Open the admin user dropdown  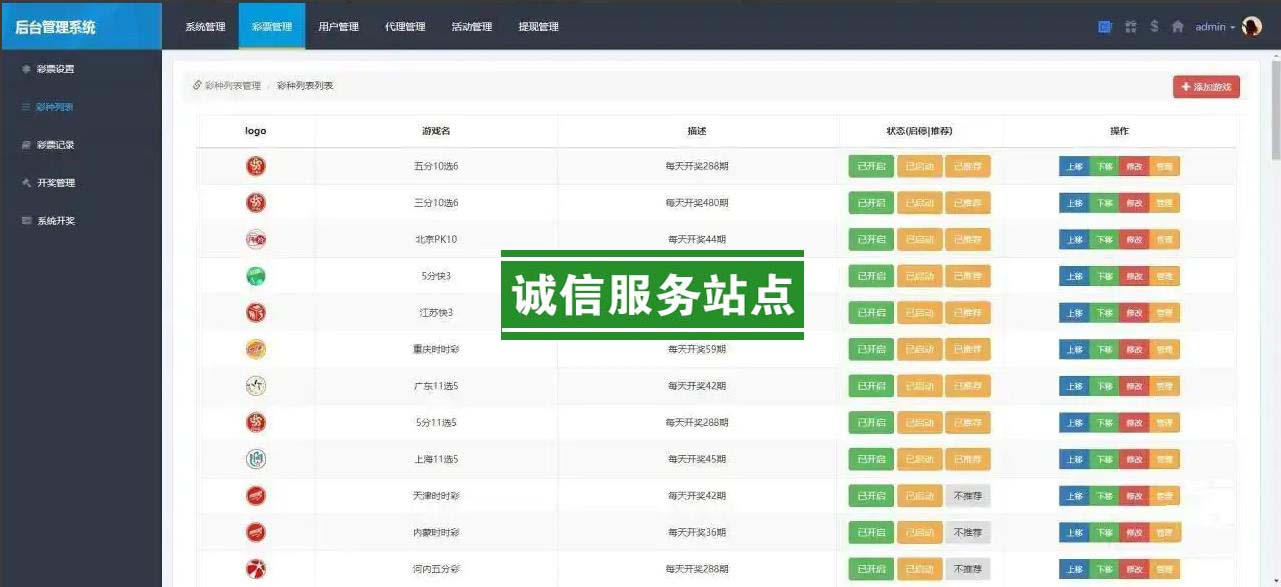[x=1215, y=27]
